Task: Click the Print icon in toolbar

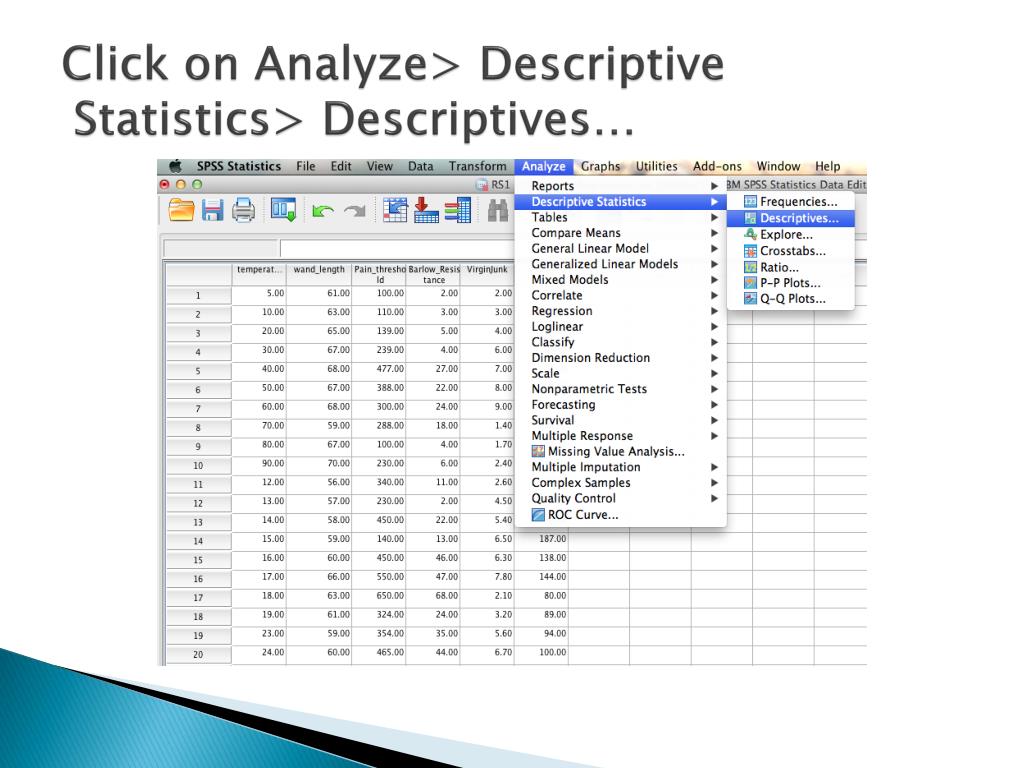Action: tap(244, 210)
